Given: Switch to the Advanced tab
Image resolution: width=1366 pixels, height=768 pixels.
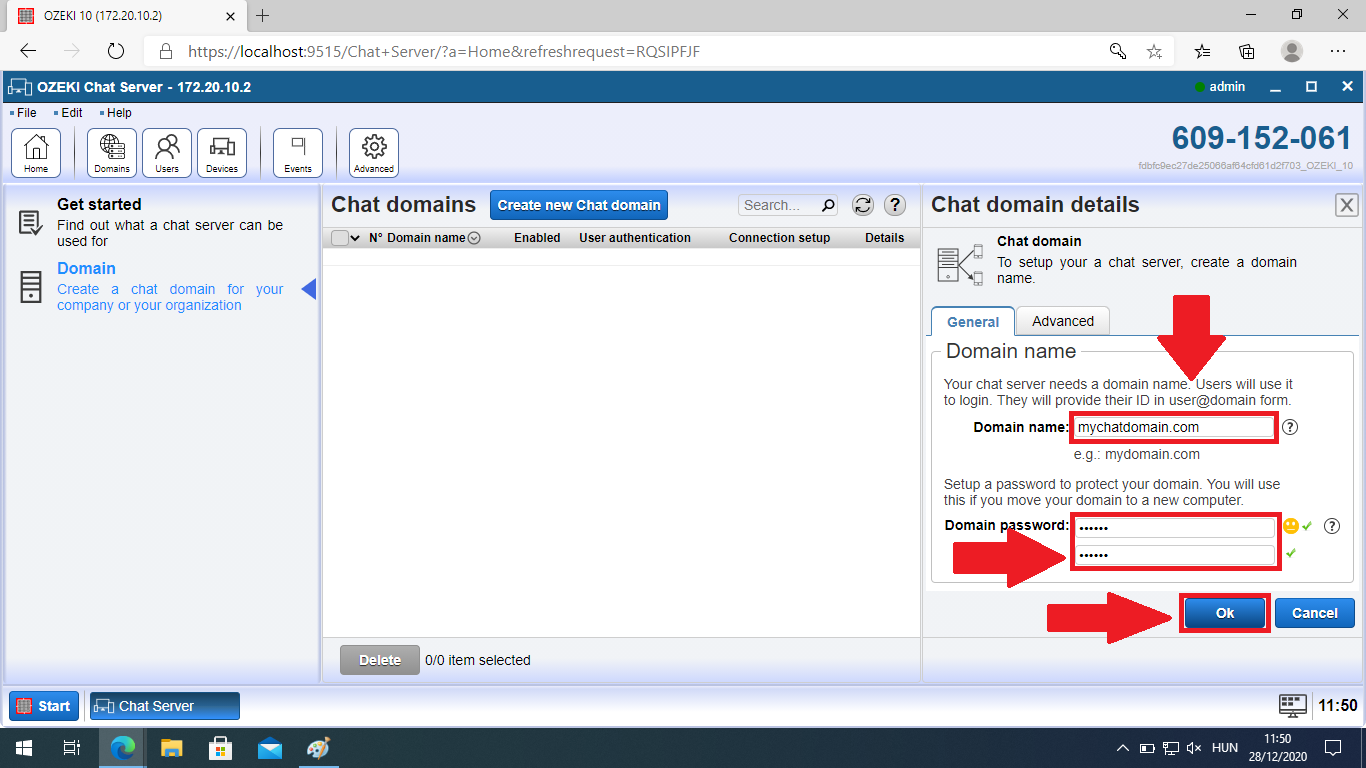Looking at the screenshot, I should [x=1062, y=321].
